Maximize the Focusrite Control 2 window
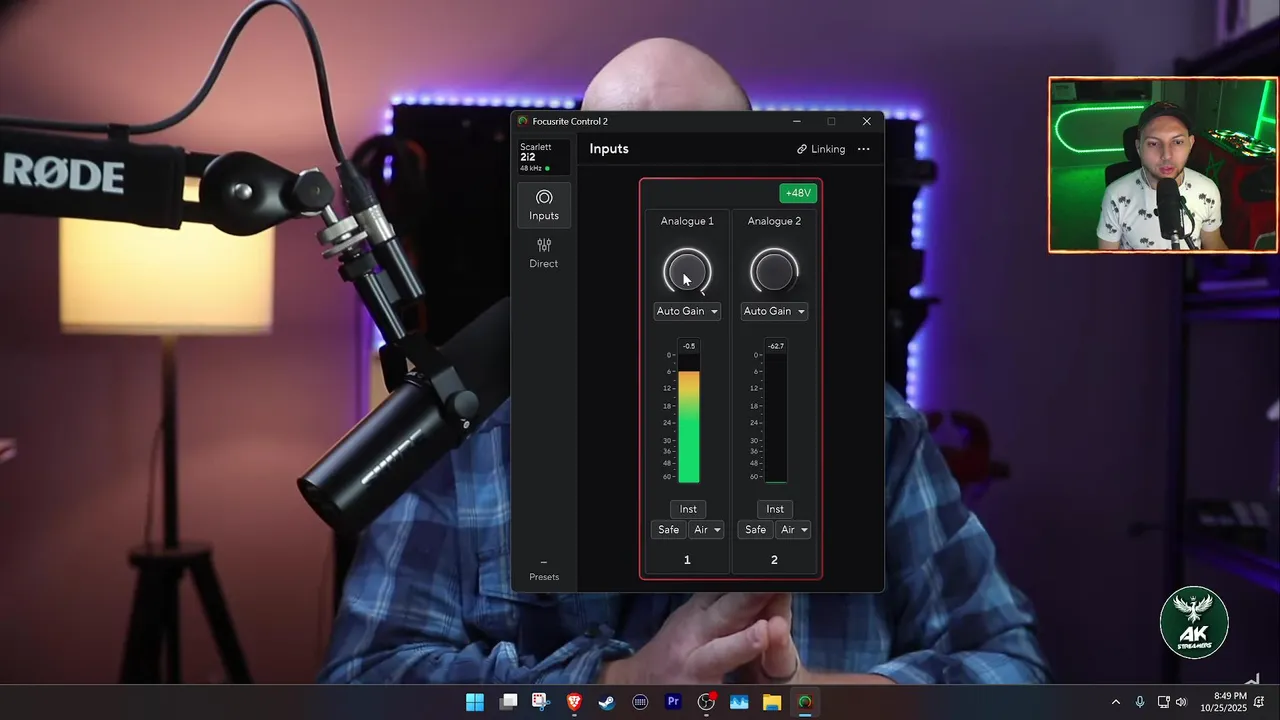The image size is (1280, 720). (831, 121)
